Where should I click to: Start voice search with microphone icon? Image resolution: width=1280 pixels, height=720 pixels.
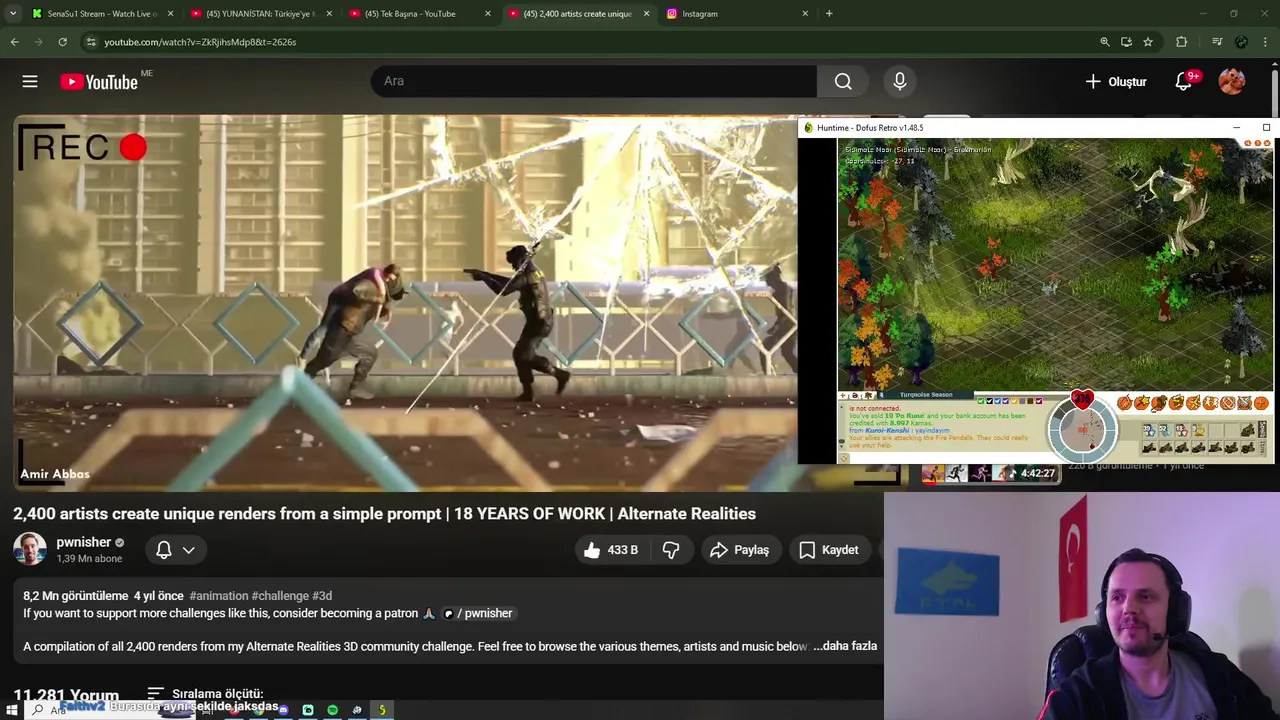click(x=900, y=82)
